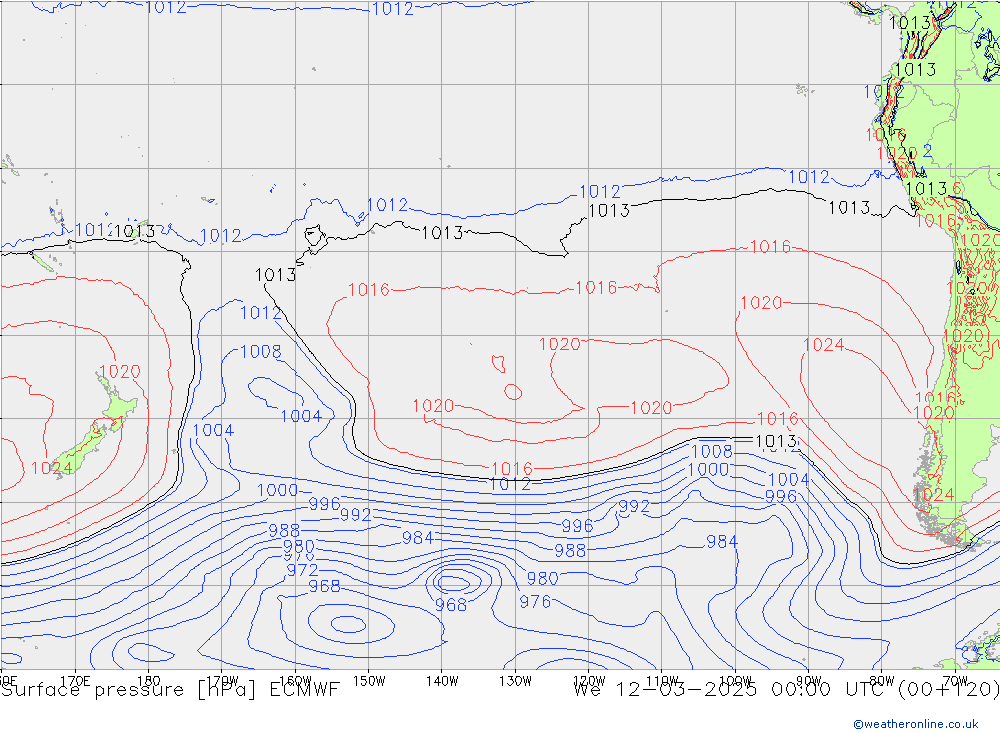This screenshot has width=1000, height=733.
Task: Select the 90W longitude axis label
Action: point(809,681)
